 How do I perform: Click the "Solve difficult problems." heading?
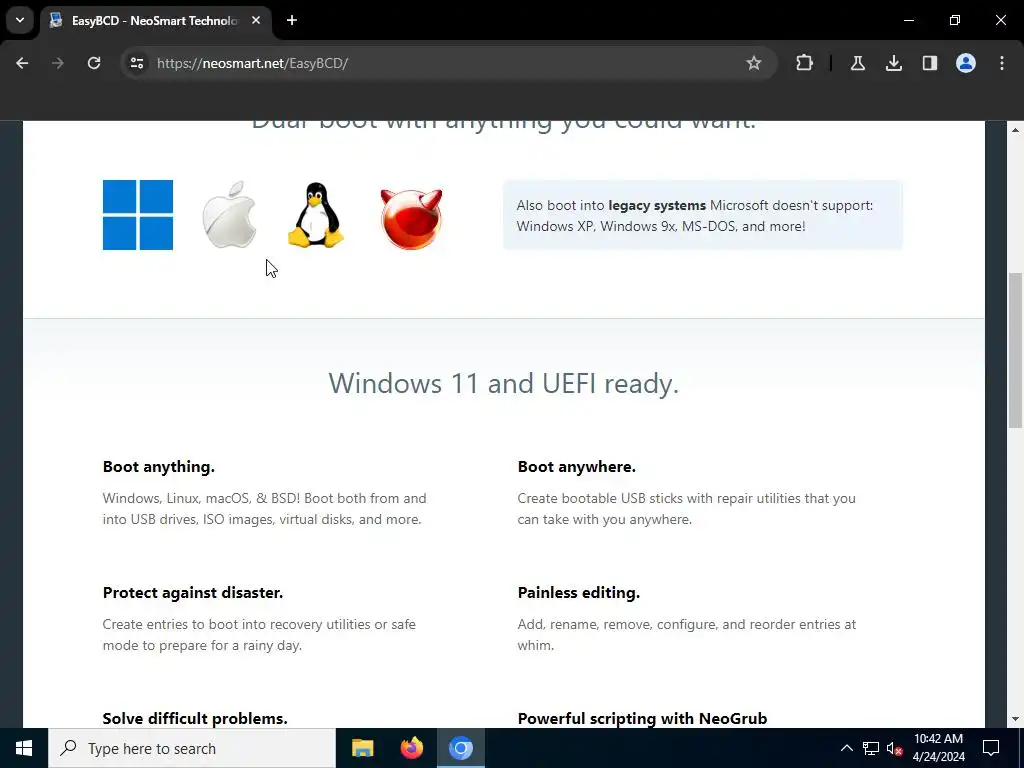point(195,718)
